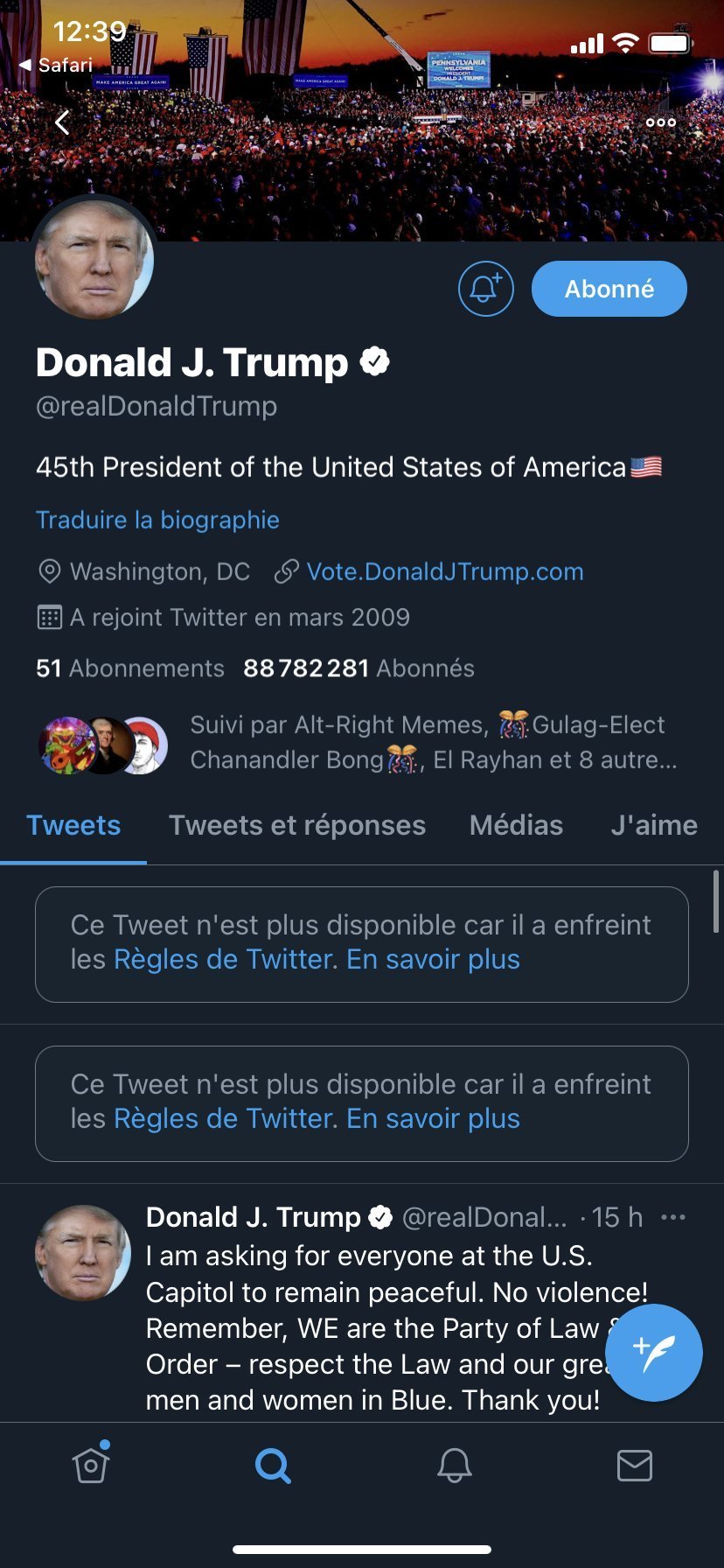This screenshot has width=724, height=1568.
Task: Open Règles de Twitter in first removed tweet
Action: (x=225, y=960)
